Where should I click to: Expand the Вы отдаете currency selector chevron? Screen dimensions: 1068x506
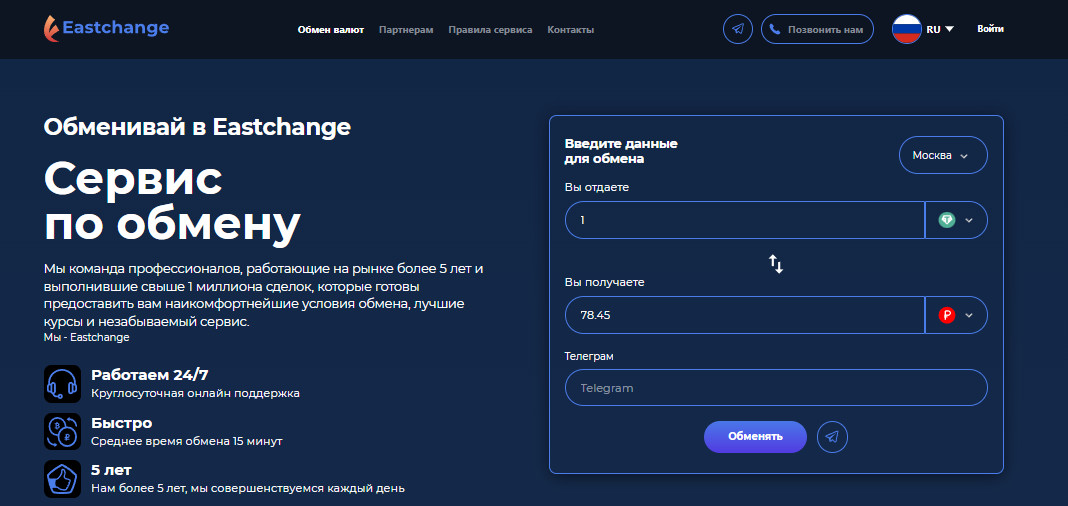969,220
